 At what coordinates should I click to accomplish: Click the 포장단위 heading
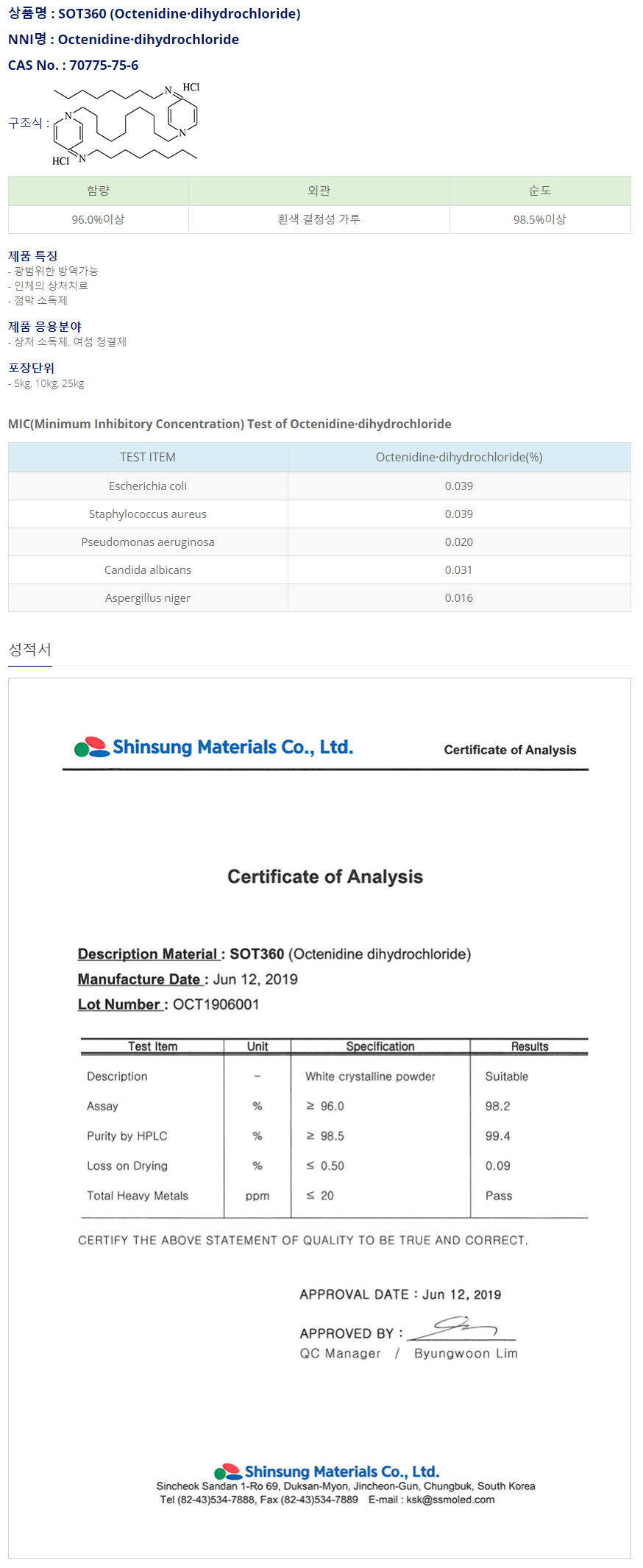pyautogui.click(x=31, y=368)
